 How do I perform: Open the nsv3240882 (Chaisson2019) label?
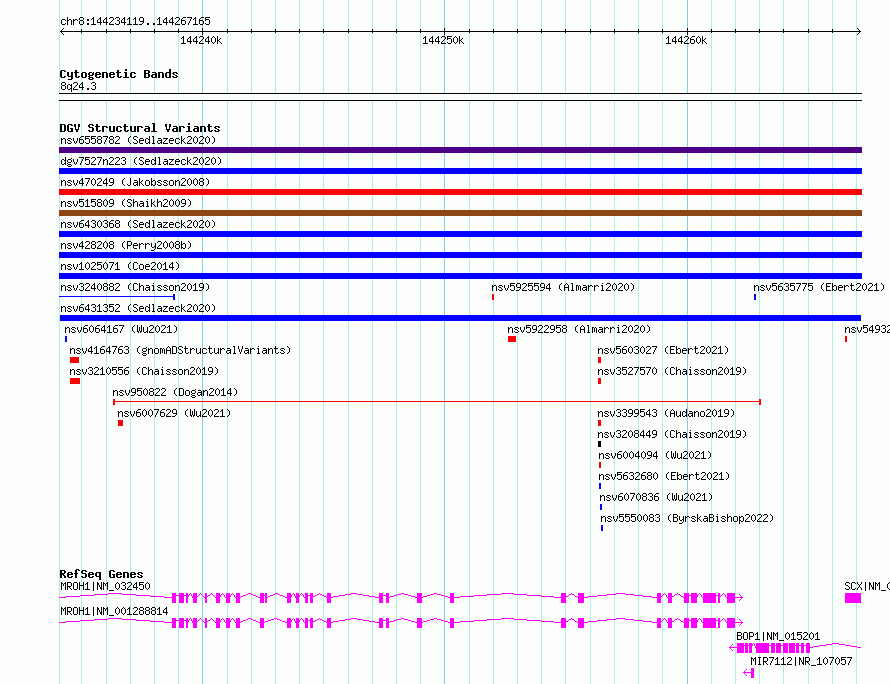click(x=135, y=287)
